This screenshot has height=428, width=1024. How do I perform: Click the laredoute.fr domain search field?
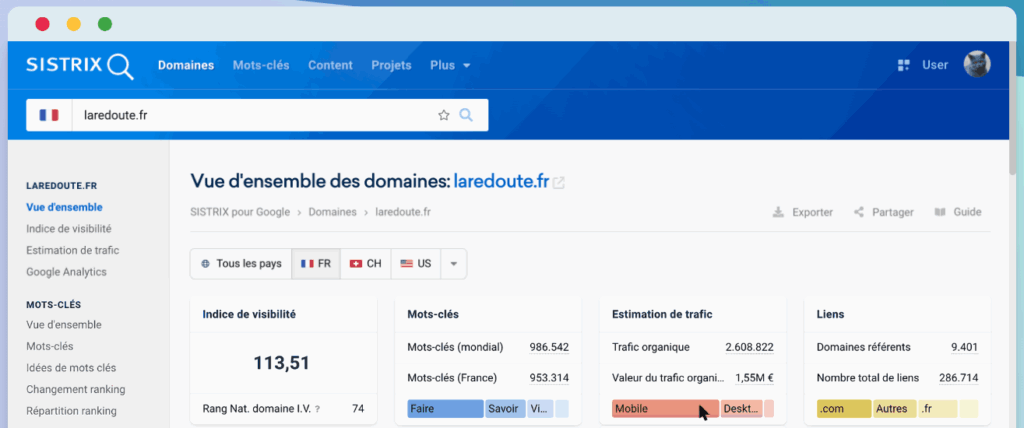point(250,115)
